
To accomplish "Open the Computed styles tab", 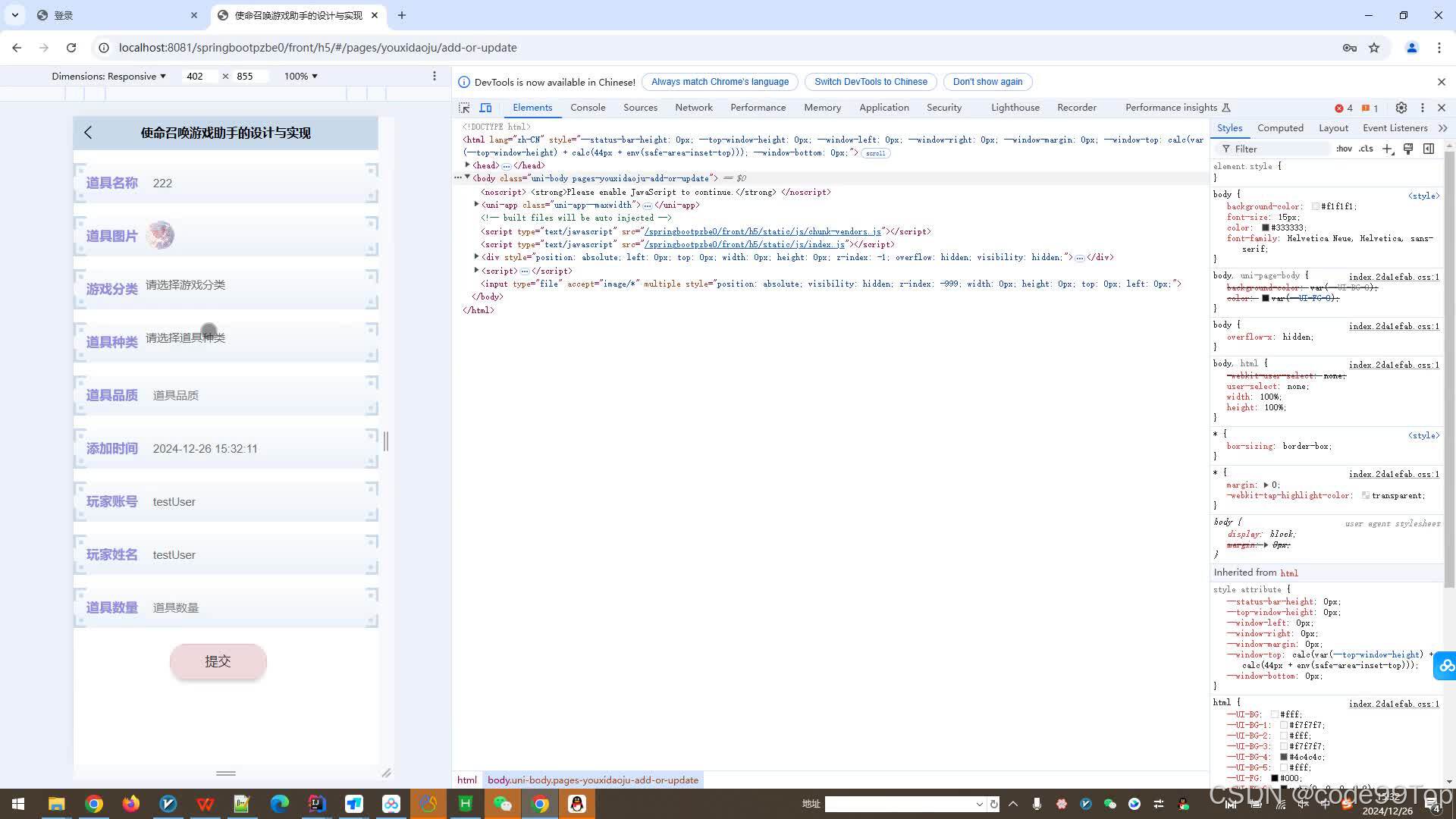I will click(1280, 128).
